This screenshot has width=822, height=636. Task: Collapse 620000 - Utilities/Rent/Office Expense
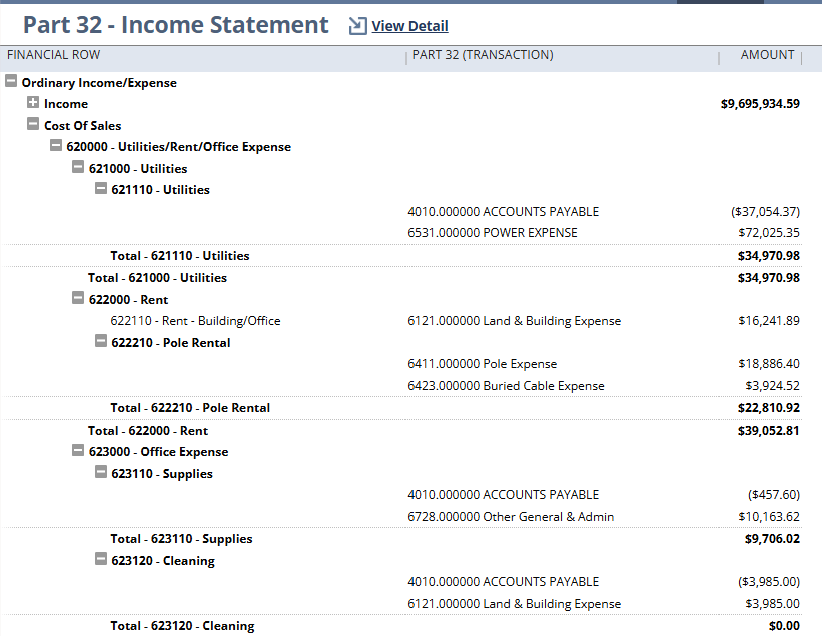tap(56, 145)
